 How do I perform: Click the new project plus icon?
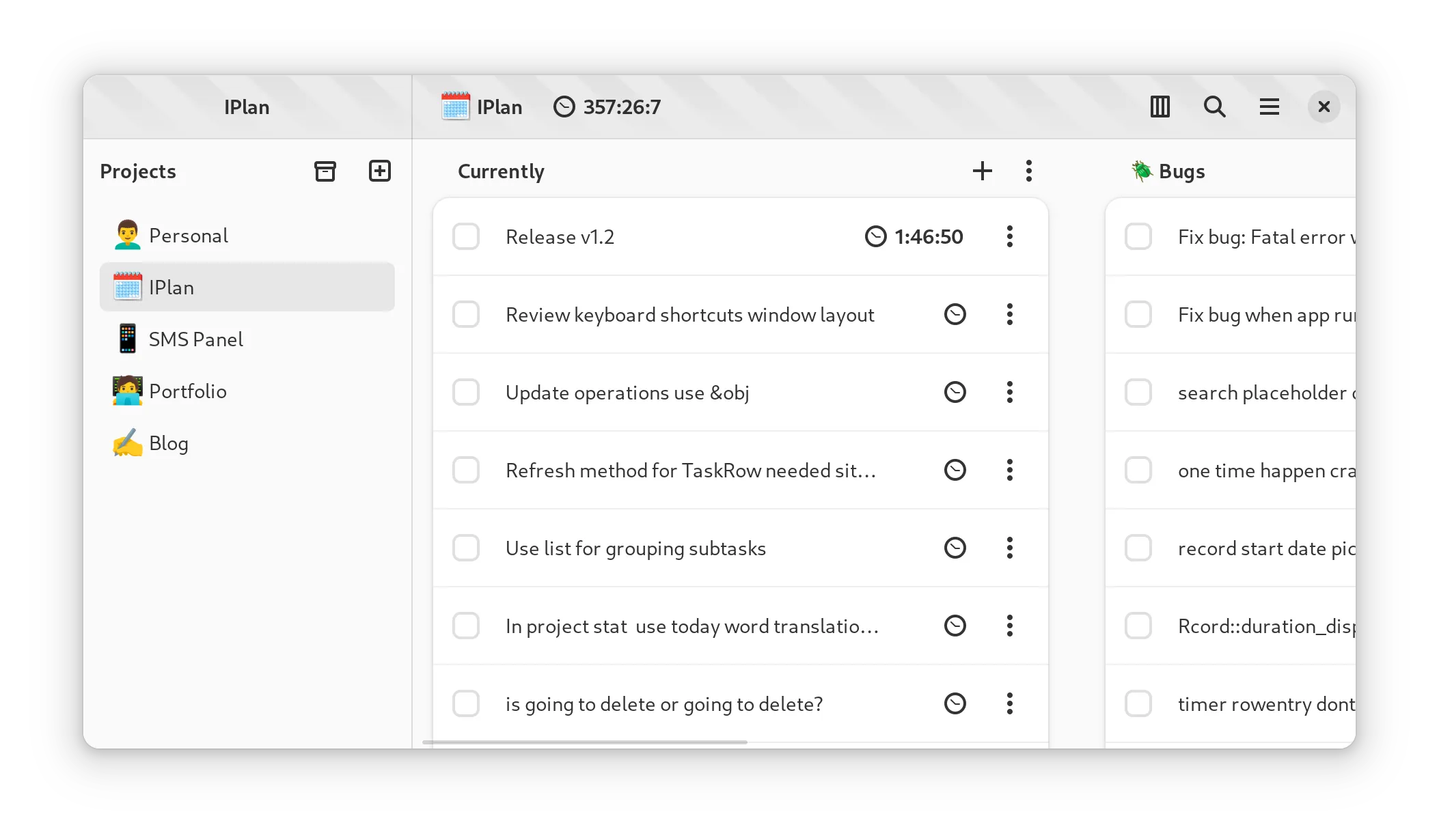click(379, 171)
